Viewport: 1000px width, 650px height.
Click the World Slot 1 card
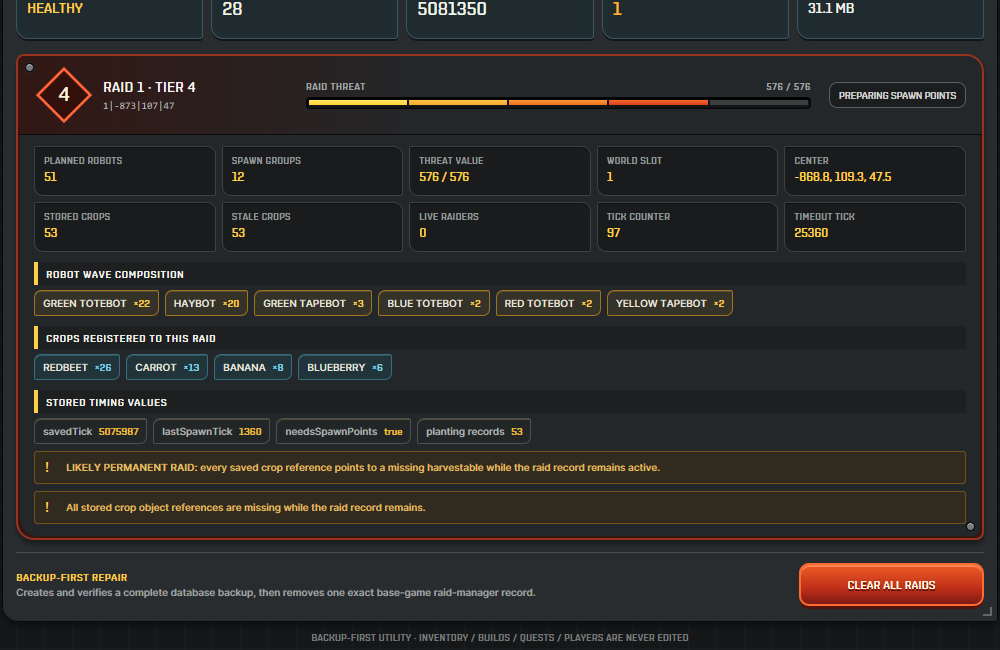[x=687, y=171]
